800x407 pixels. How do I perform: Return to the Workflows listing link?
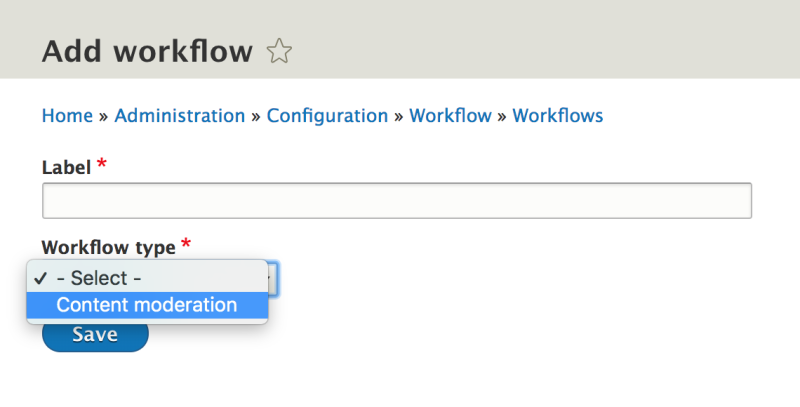tap(558, 116)
